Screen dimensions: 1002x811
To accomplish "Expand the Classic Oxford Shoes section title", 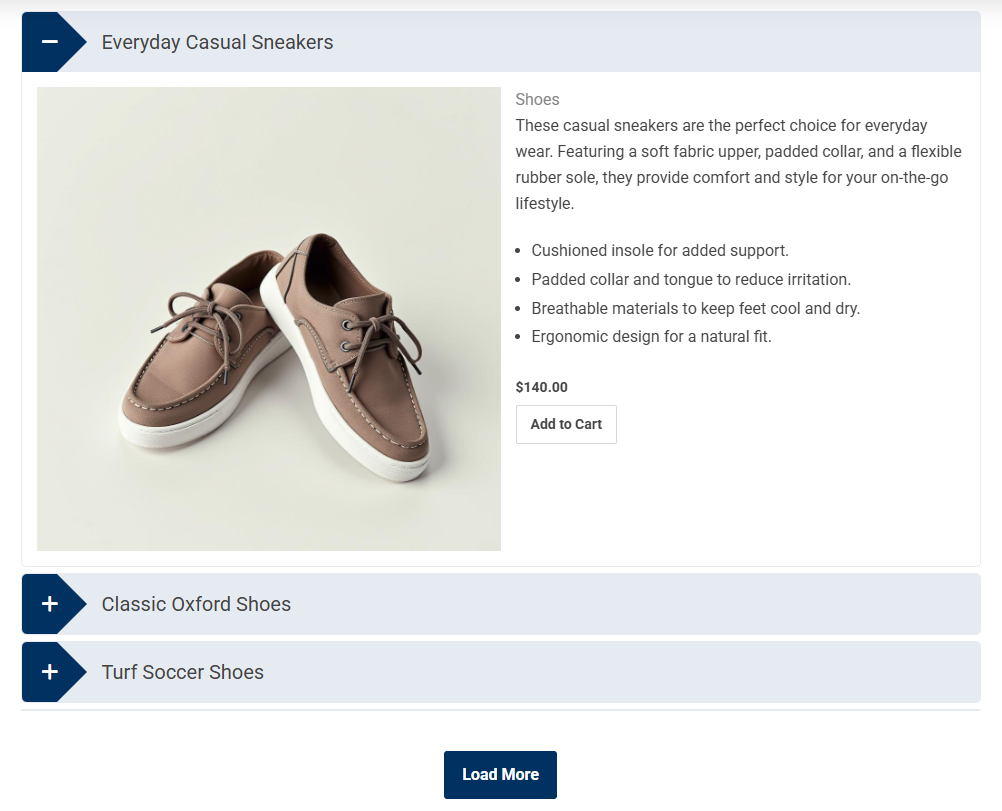I will click(196, 604).
